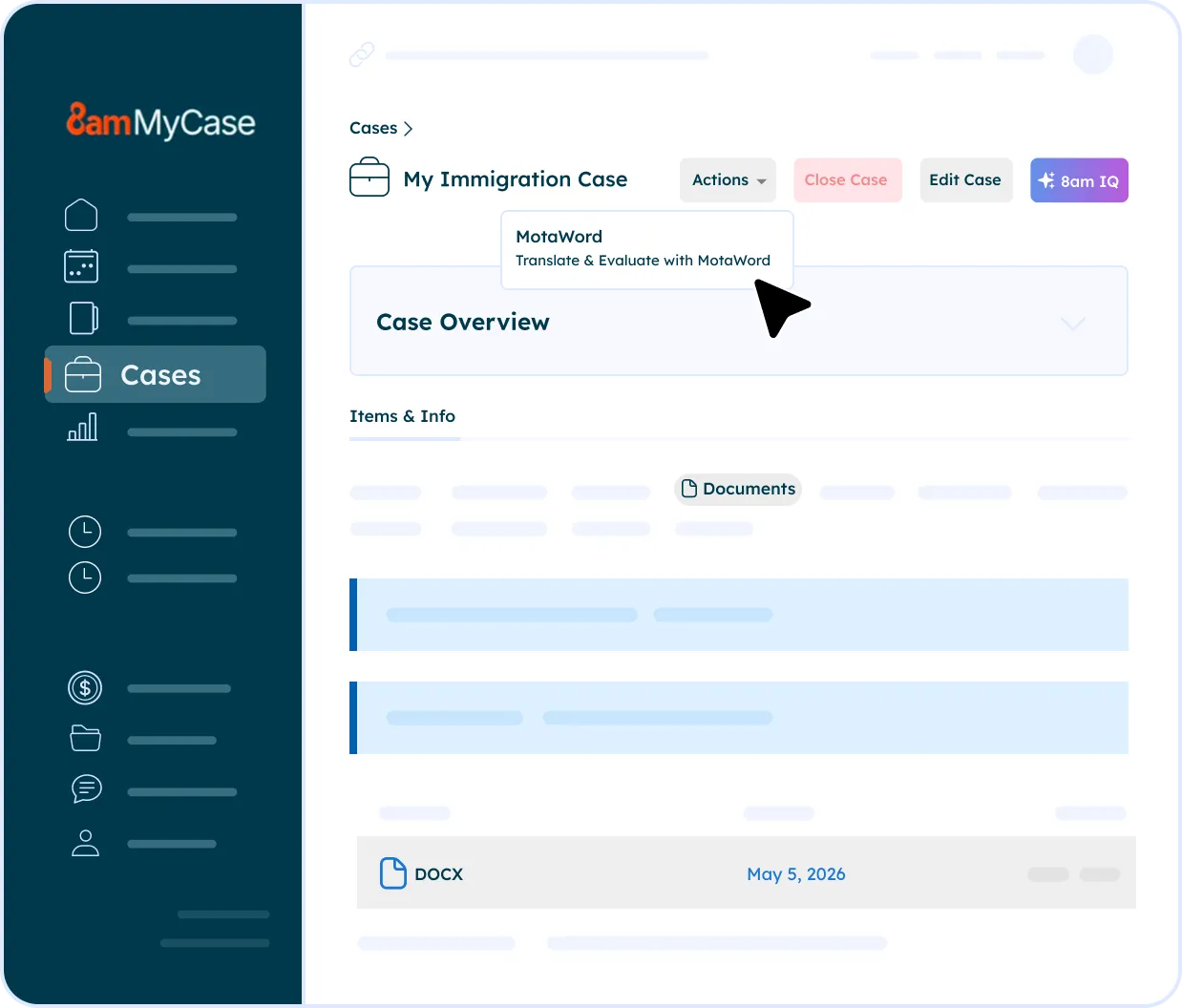
Task: Open the Actions dropdown
Action: (728, 180)
